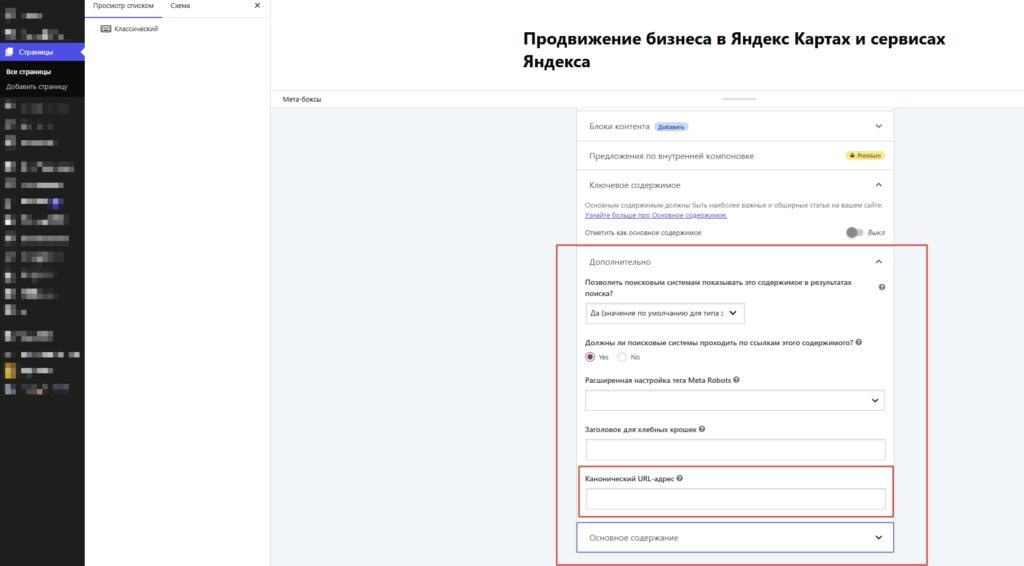Switch to the Схема tab

(x=180, y=6)
